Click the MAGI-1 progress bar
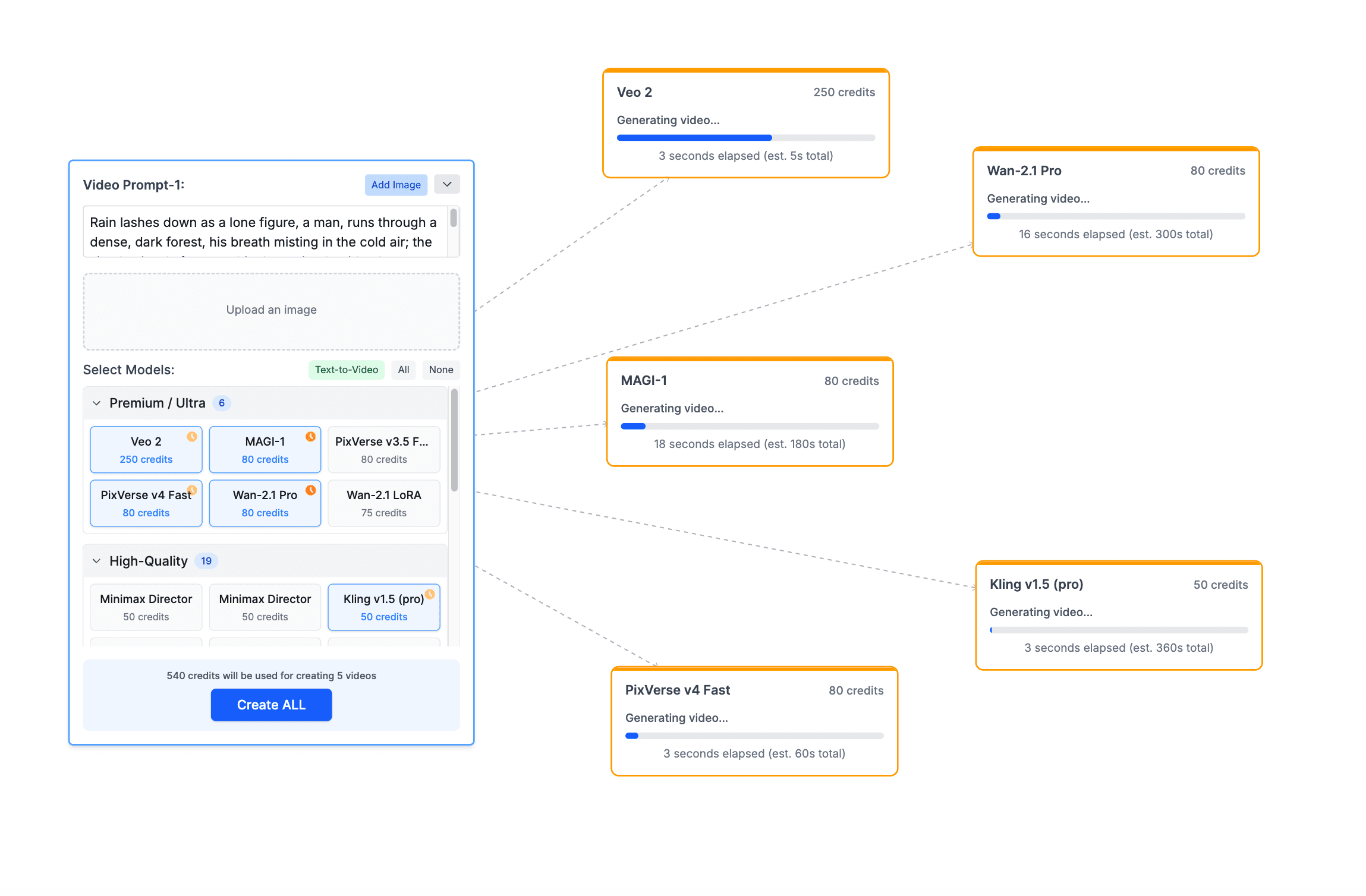Screen dimensions: 1366x896 point(750,426)
